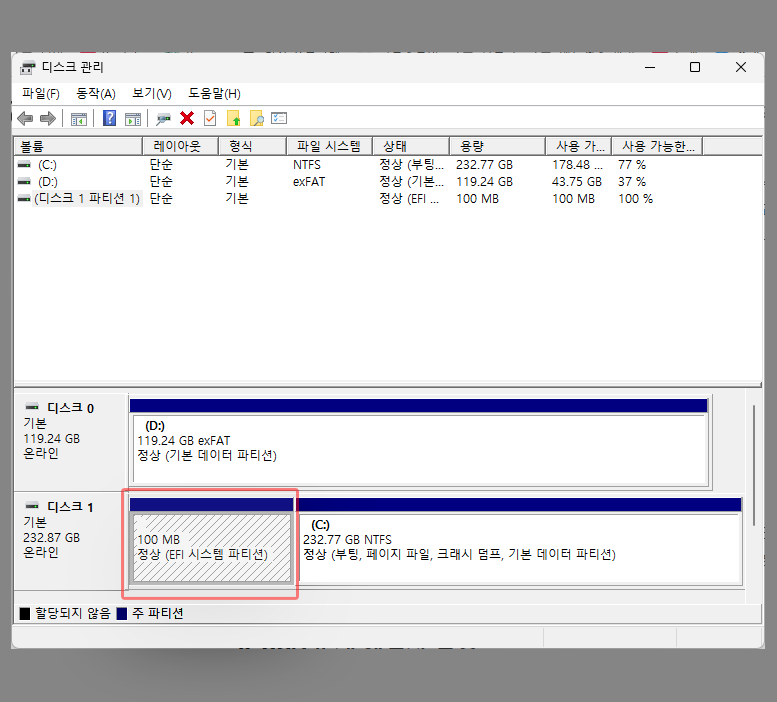The width and height of the screenshot is (777, 702).
Task: Close the Disk Management window
Action: point(740,67)
